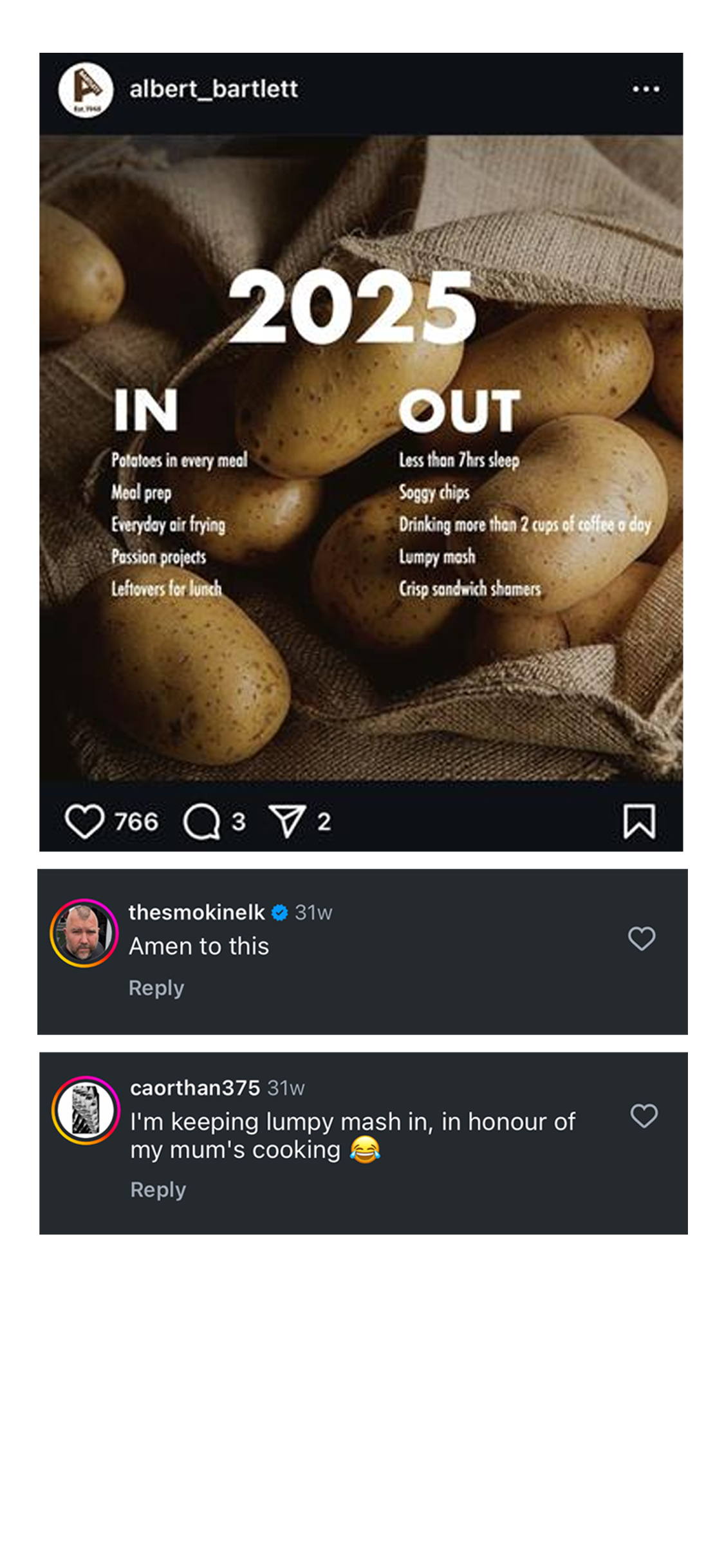This screenshot has width=724, height=1568.
Task: Like the post with the heart icon
Action: click(x=84, y=821)
